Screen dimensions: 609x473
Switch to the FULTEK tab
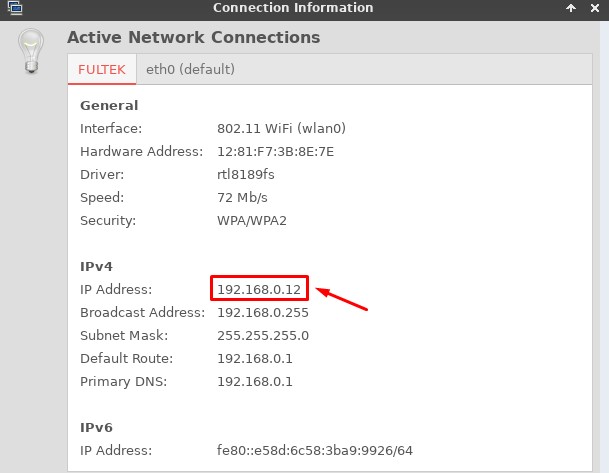pyautogui.click(x=101, y=70)
